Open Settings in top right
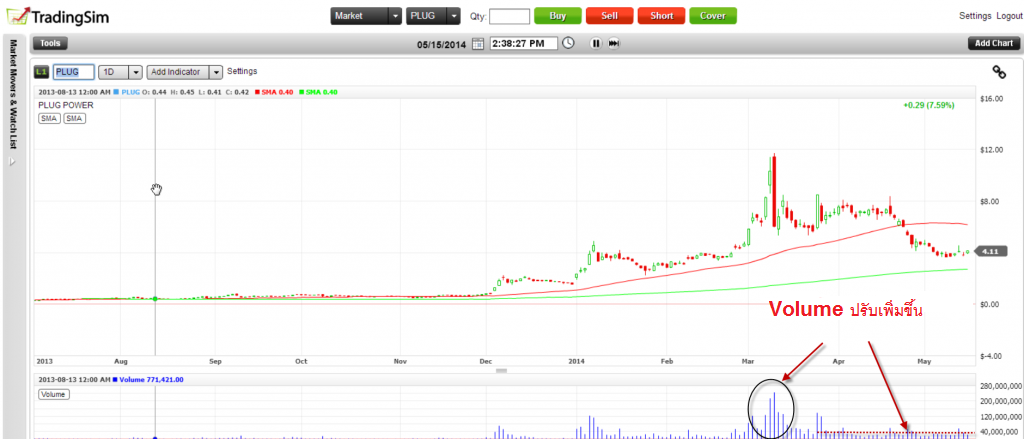This screenshot has height=439, width=1024. 976,16
